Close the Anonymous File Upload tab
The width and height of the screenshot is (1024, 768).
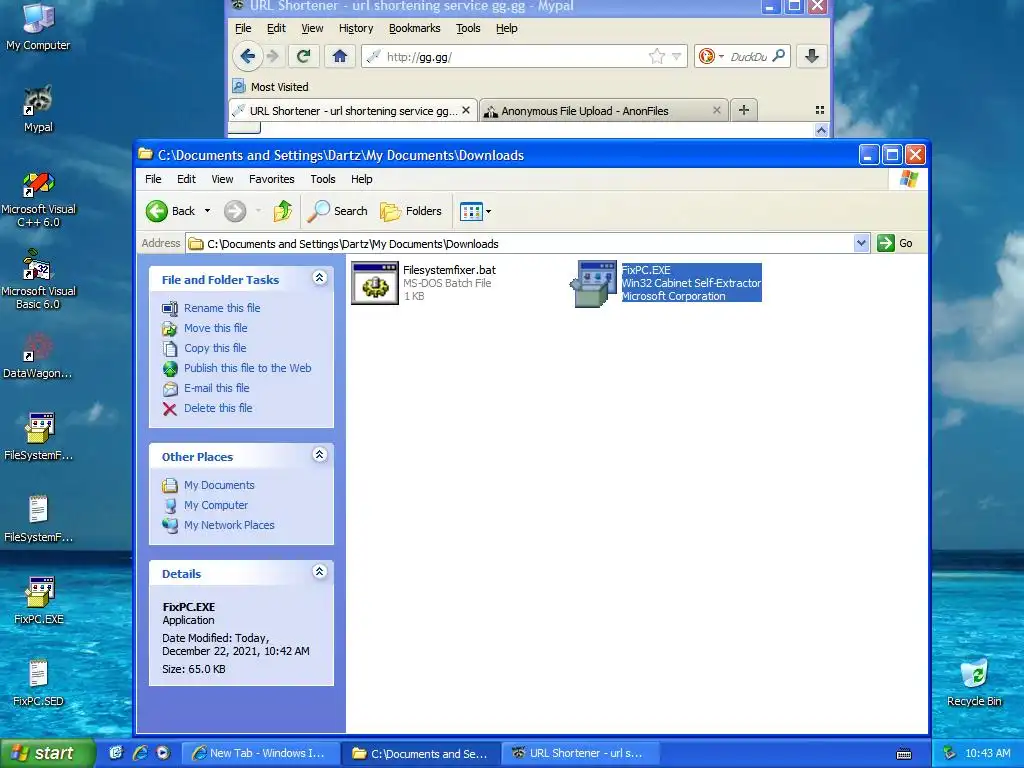click(x=716, y=110)
